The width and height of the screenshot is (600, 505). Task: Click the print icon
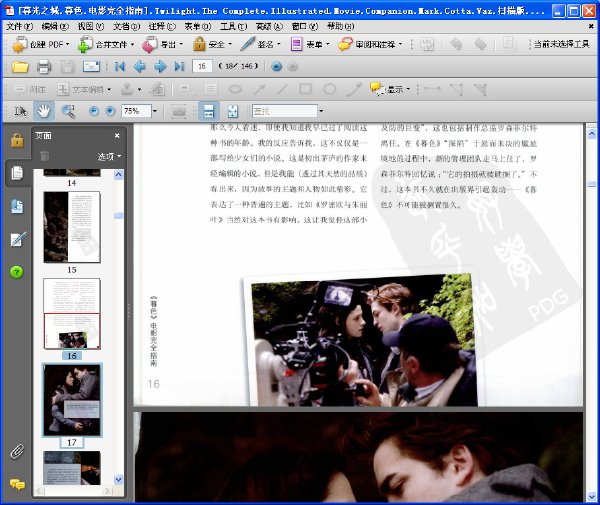(x=44, y=67)
